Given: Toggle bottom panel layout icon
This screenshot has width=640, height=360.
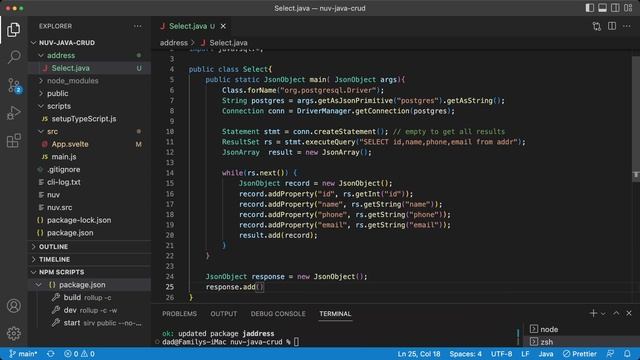Looking at the screenshot, I should (x=602, y=8).
